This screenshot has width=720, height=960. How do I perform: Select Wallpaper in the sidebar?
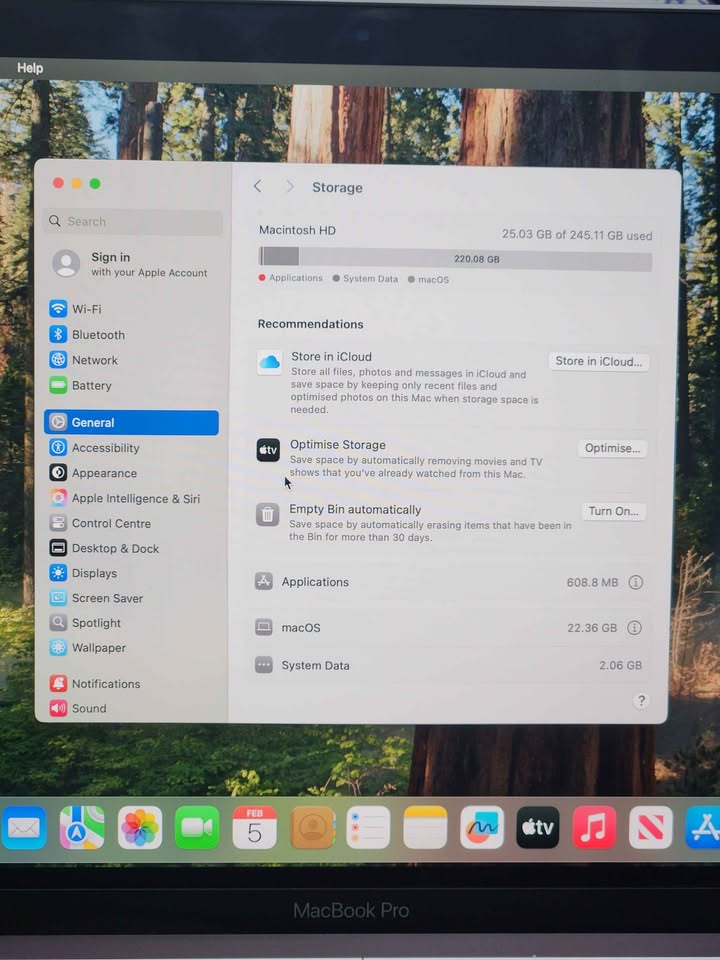pos(98,648)
